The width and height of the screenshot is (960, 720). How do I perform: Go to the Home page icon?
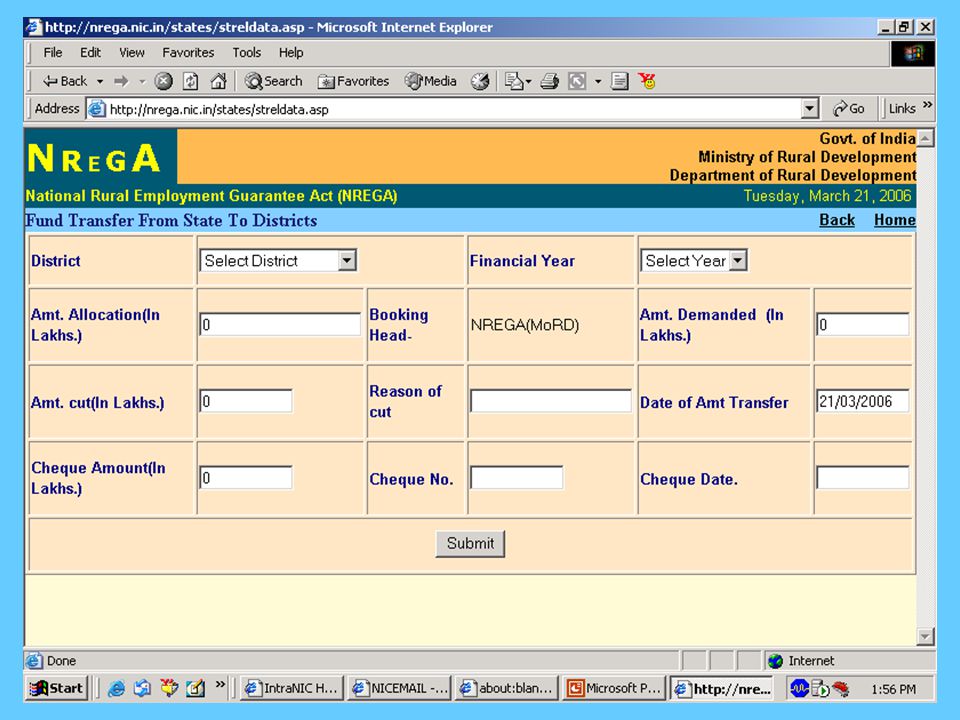pyautogui.click(x=219, y=81)
